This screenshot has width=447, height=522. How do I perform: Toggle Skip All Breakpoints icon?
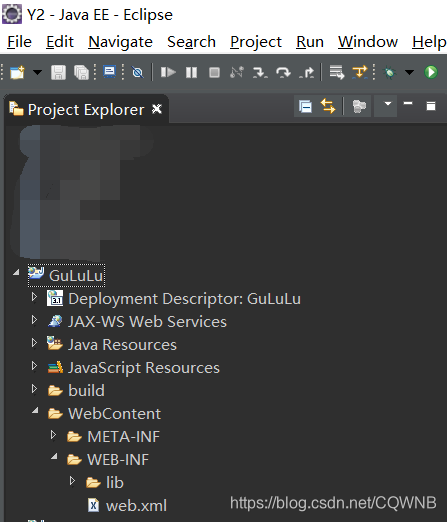tap(137, 72)
